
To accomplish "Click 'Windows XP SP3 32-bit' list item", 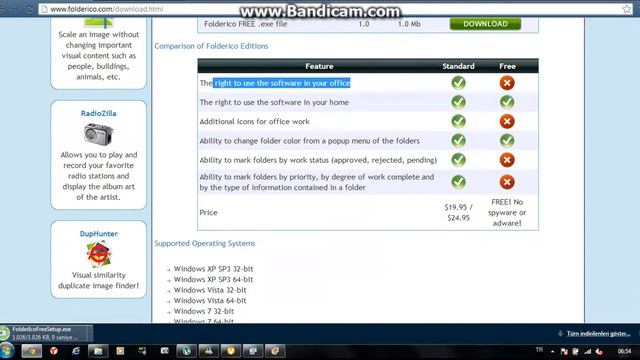I will (213, 269).
